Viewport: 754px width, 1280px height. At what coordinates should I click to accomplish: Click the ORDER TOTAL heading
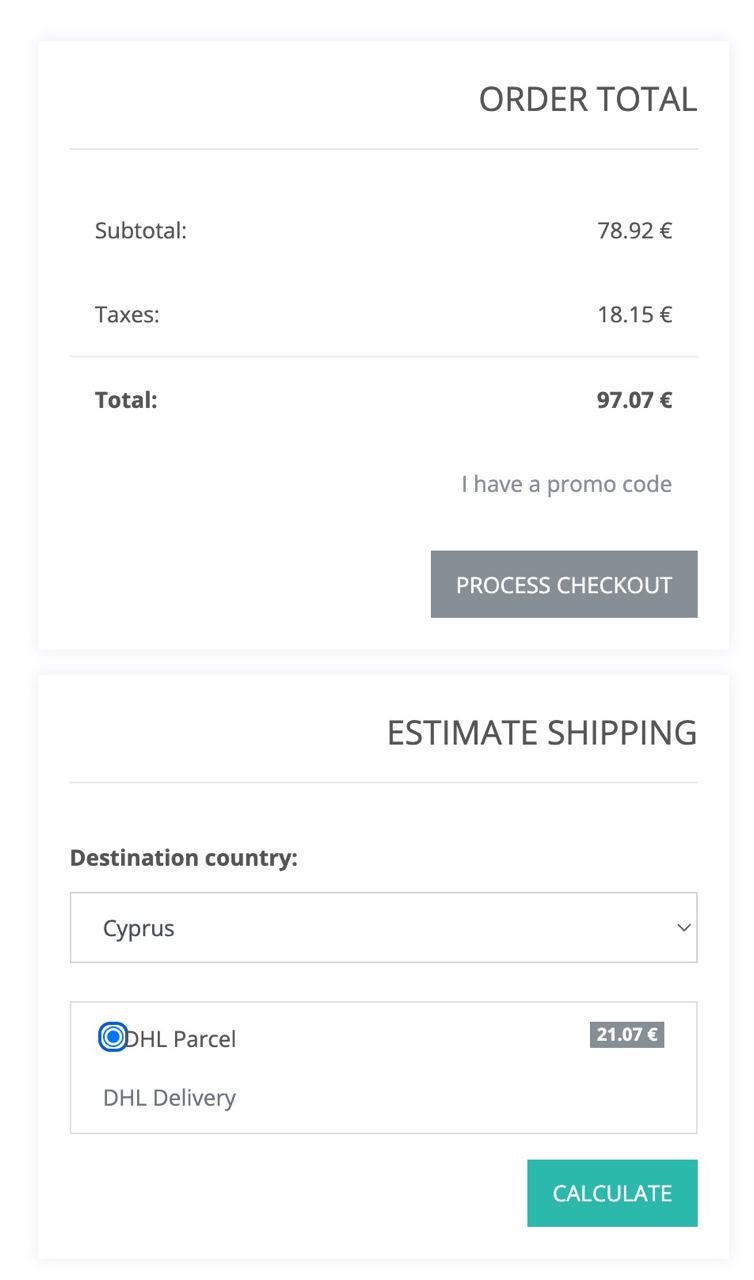pyautogui.click(x=587, y=100)
